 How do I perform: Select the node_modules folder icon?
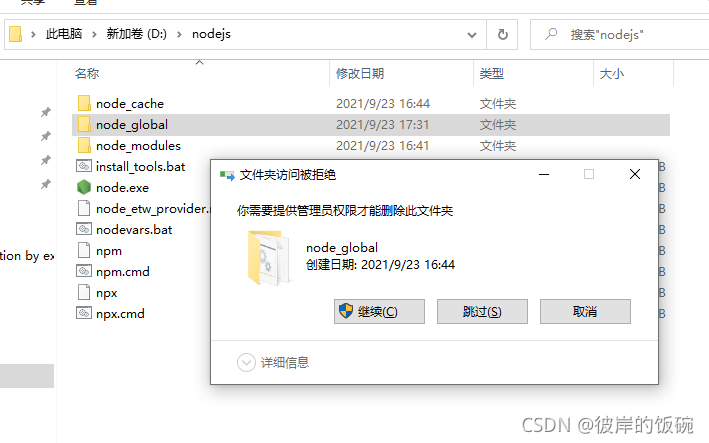coord(84,146)
